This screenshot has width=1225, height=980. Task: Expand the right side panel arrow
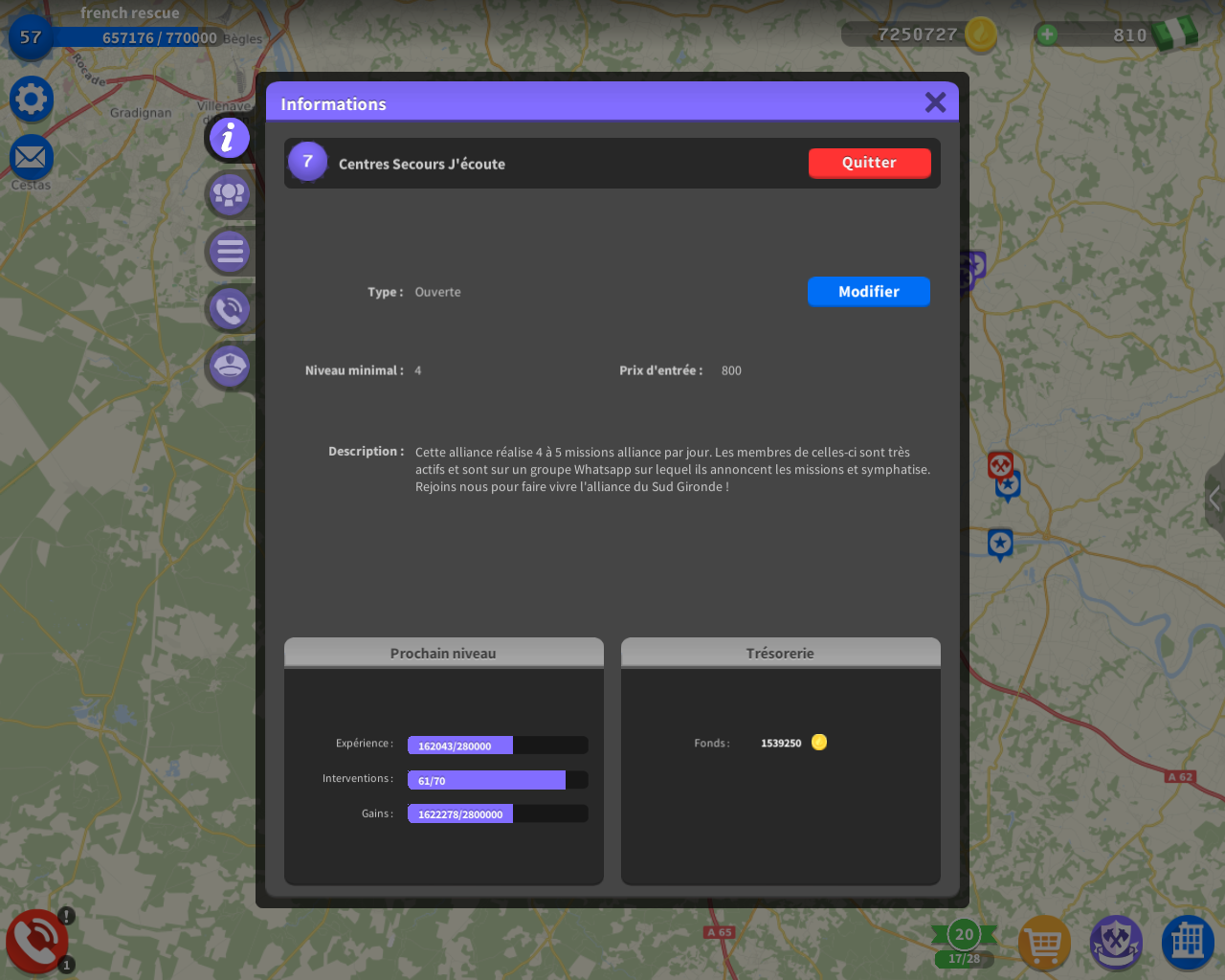click(1214, 498)
